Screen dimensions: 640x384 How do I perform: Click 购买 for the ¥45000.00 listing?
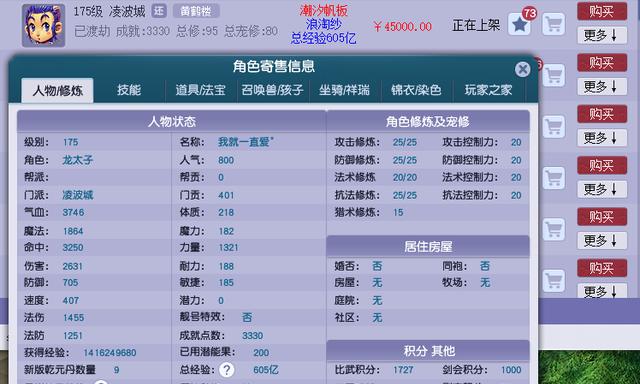coord(602,11)
